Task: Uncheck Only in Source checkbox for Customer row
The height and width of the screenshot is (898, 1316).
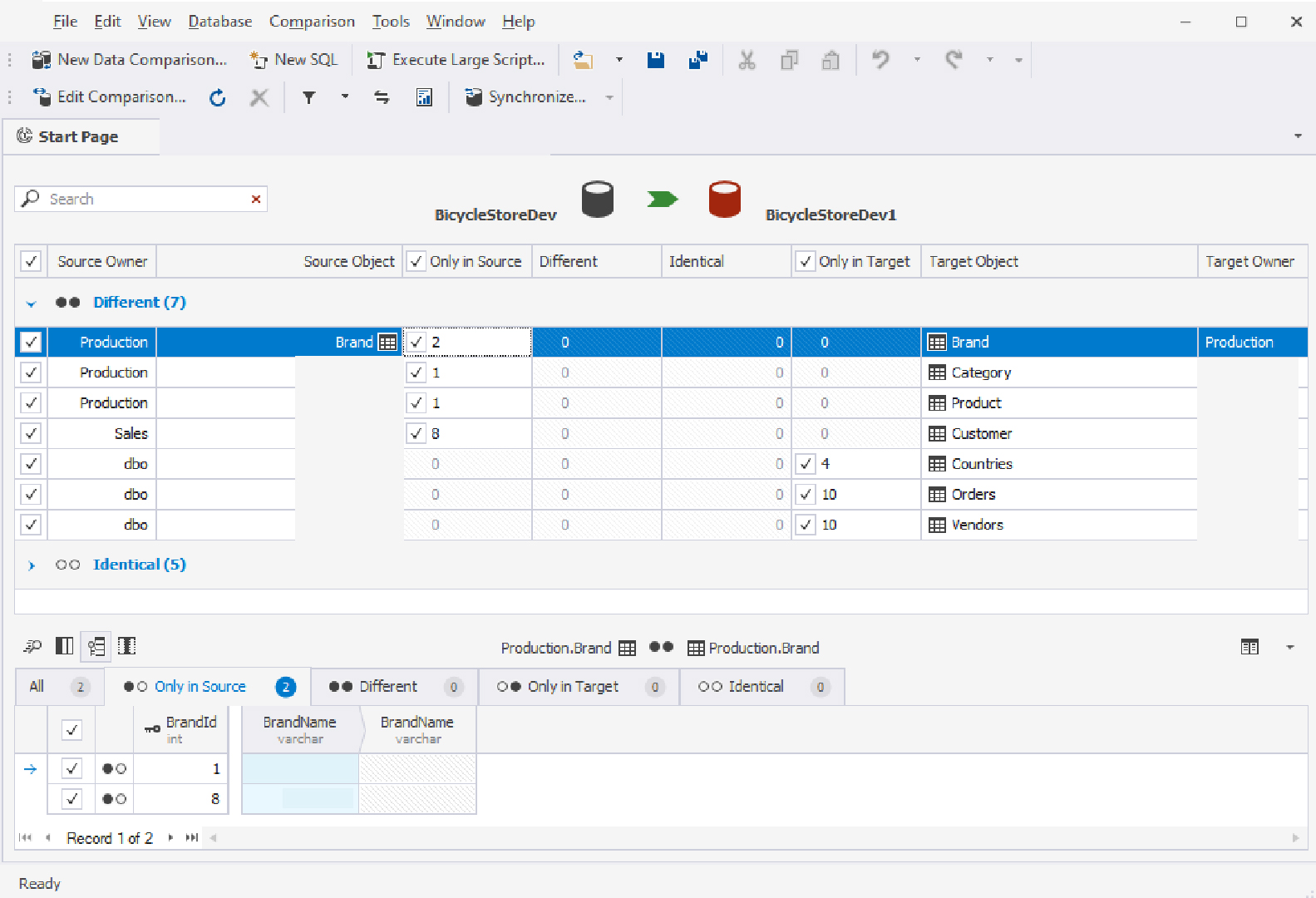Action: (x=416, y=433)
